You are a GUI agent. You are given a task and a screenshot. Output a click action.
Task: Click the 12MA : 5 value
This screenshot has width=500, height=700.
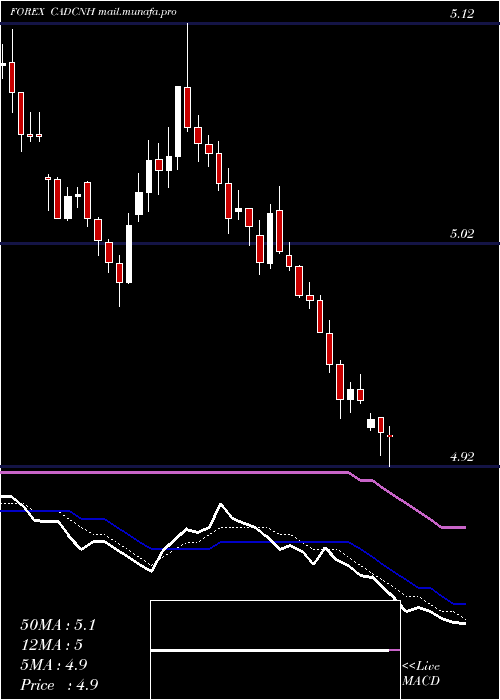(x=52, y=645)
